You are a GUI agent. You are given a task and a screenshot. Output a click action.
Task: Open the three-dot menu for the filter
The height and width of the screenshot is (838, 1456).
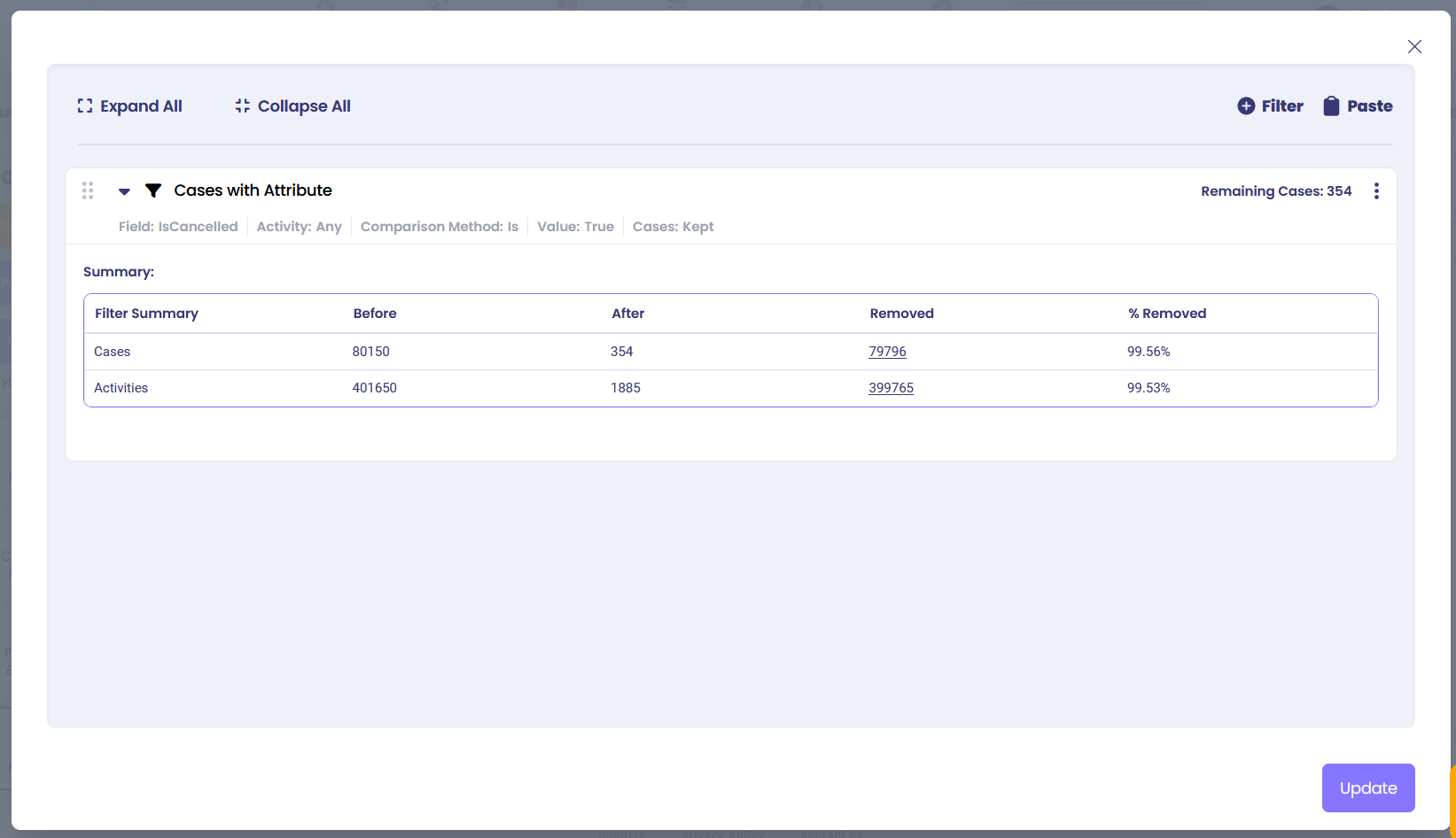click(1376, 191)
